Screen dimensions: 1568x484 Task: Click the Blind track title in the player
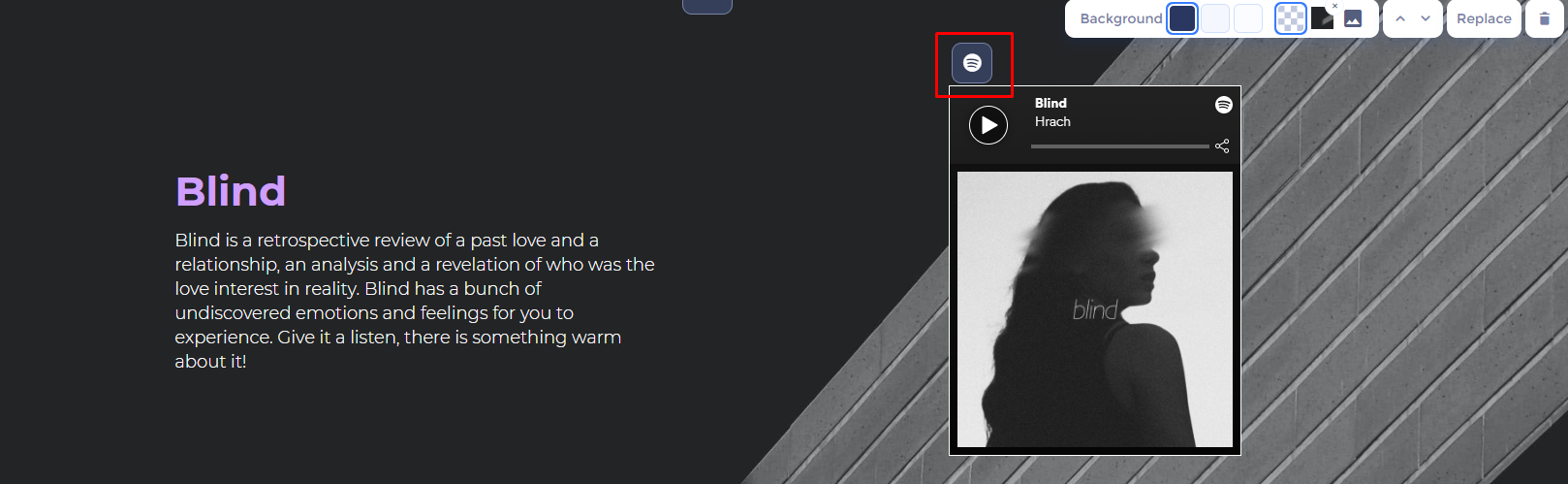pos(1051,103)
